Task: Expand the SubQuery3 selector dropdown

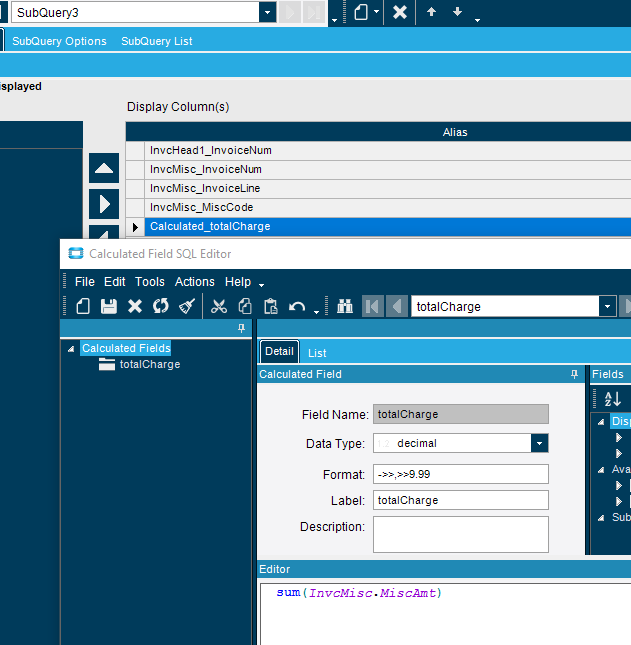Action: 266,12
